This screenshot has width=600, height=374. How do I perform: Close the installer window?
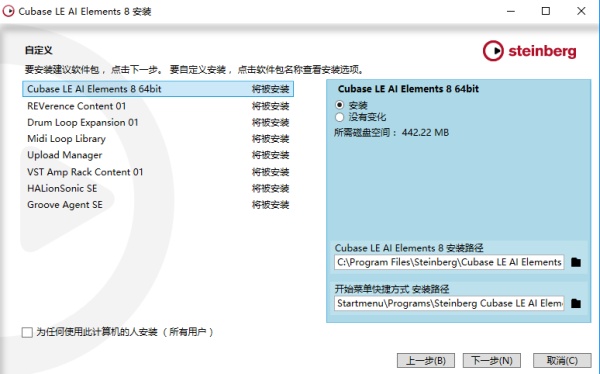[581, 11]
